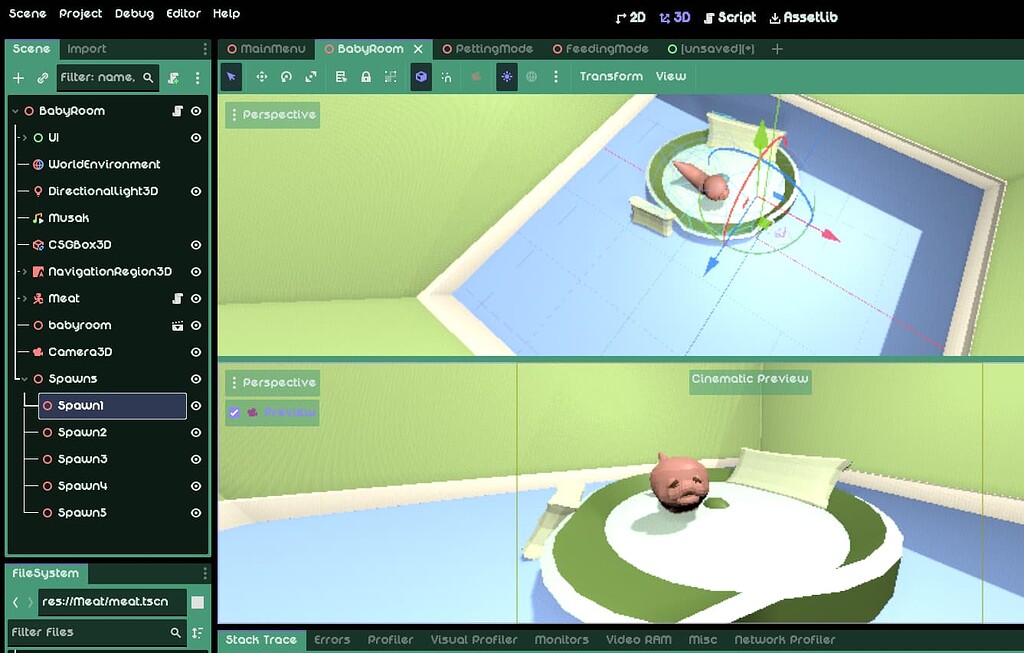The width and height of the screenshot is (1024, 653).
Task: Group selected node's children icon
Action: pos(391,77)
